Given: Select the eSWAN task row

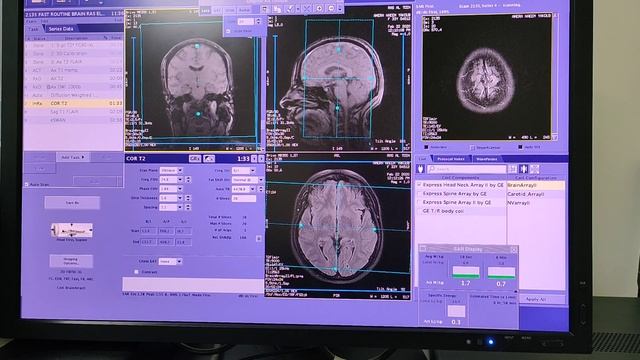Looking at the screenshot, I should (x=73, y=120).
